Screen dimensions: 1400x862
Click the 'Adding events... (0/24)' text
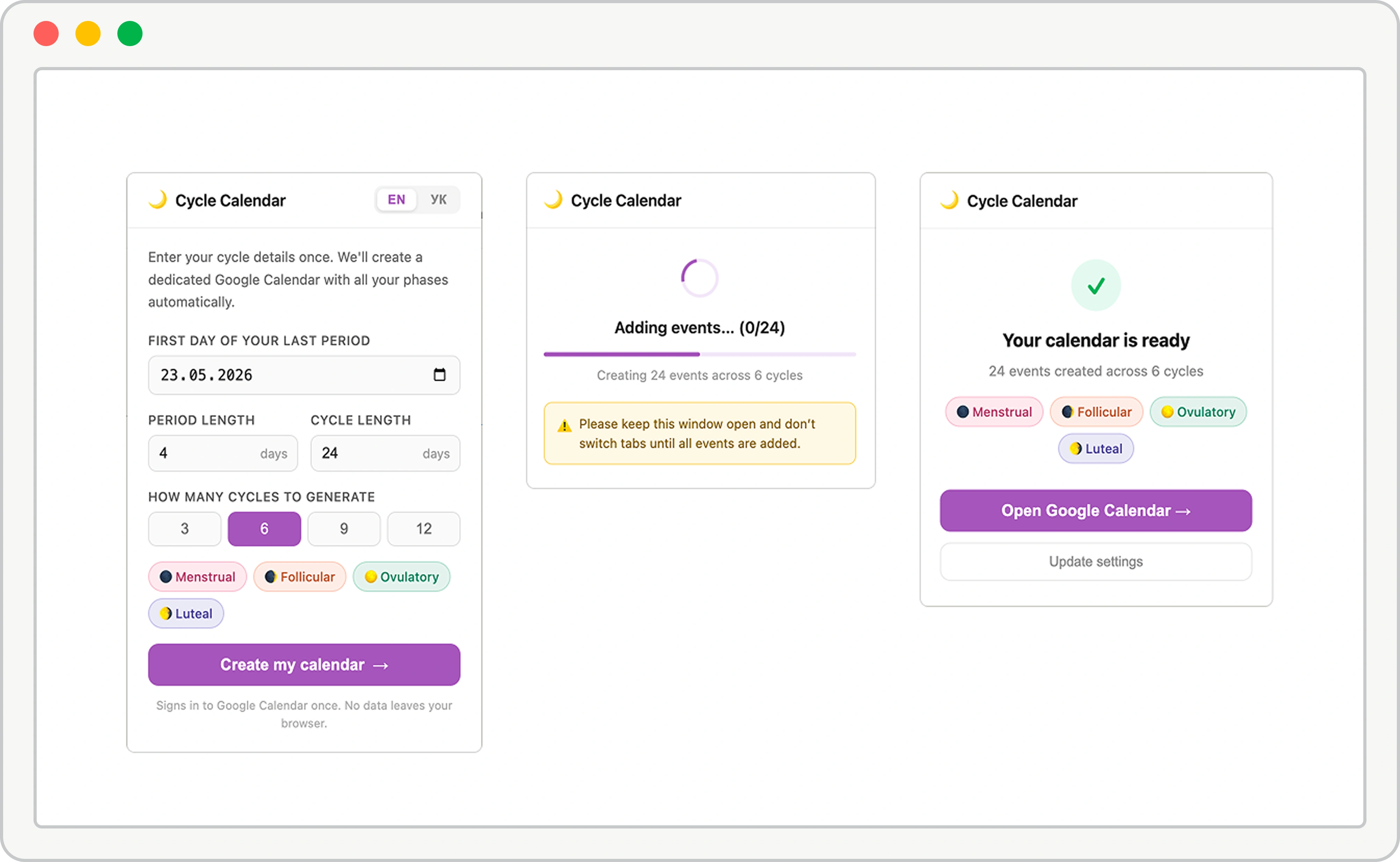click(x=700, y=328)
